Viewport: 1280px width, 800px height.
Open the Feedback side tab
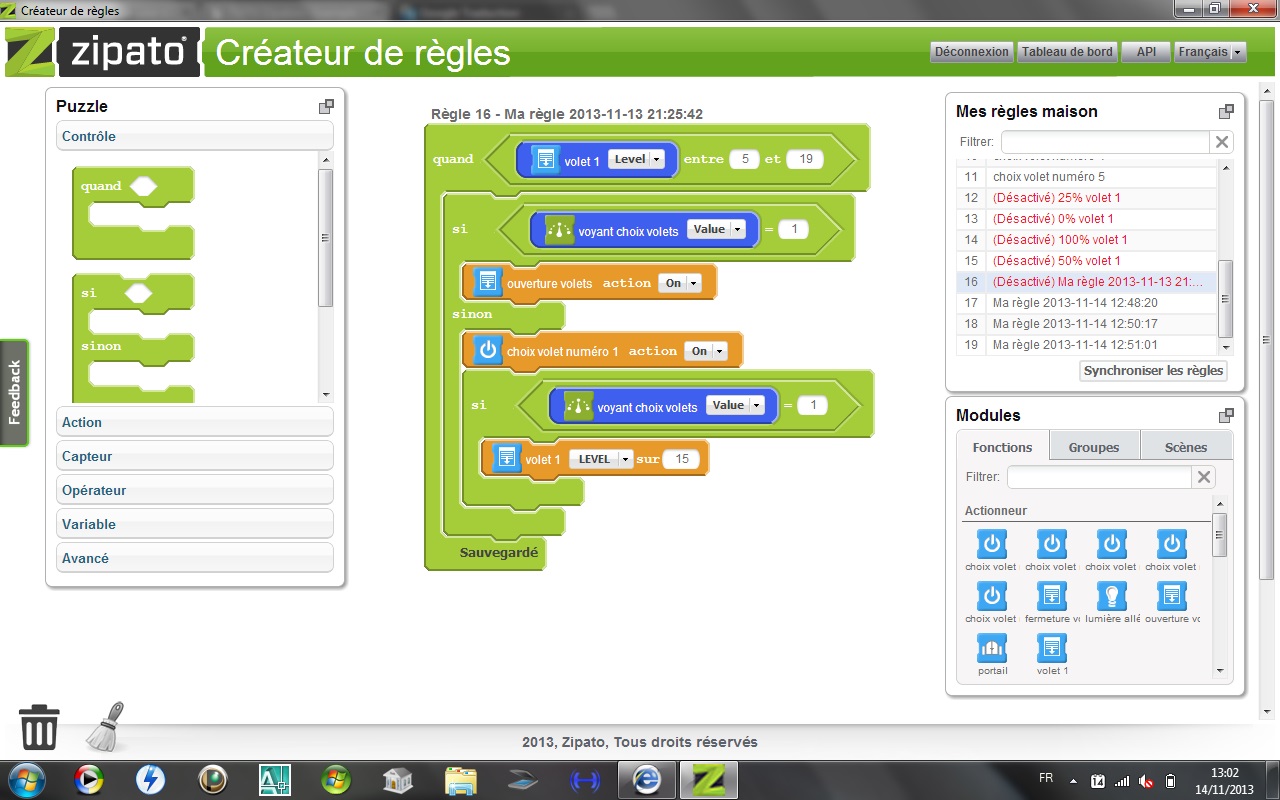click(x=14, y=393)
